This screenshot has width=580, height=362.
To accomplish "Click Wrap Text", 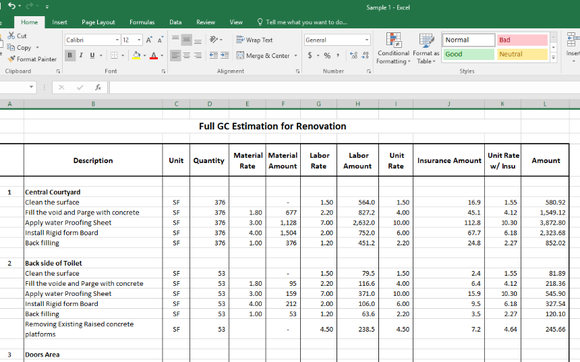I will tap(255, 40).
